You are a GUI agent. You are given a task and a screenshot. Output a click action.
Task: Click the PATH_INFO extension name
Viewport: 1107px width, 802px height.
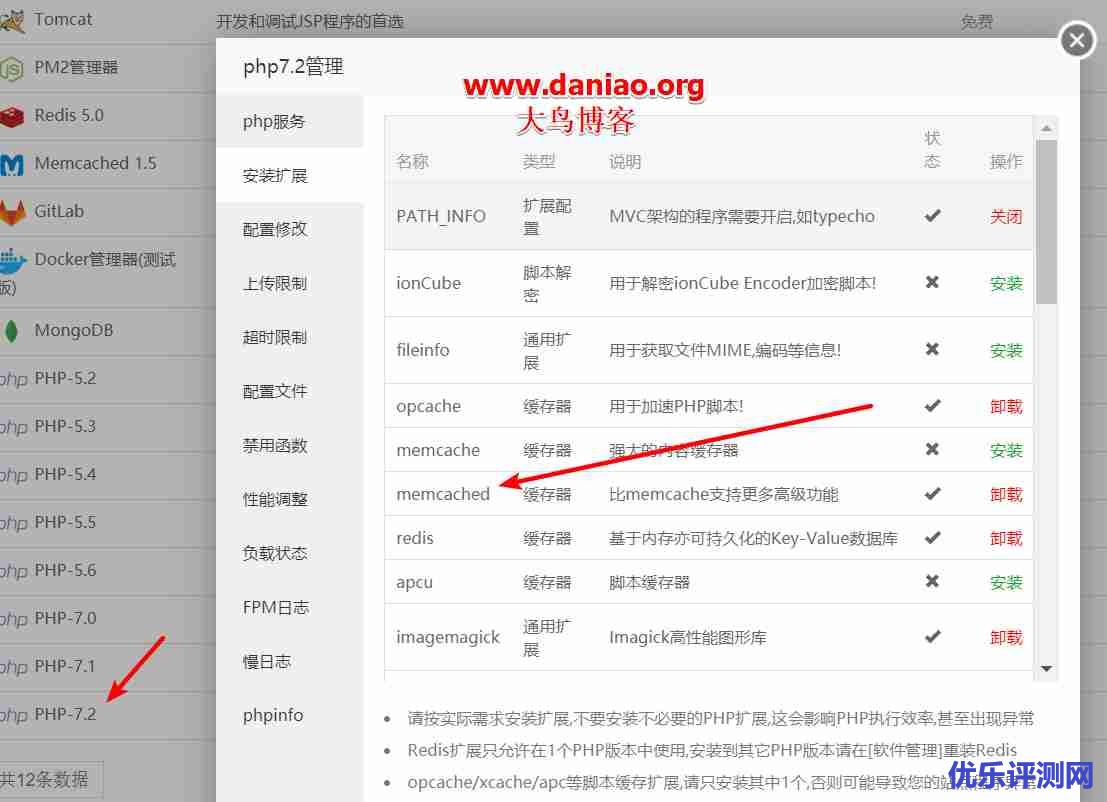441,216
